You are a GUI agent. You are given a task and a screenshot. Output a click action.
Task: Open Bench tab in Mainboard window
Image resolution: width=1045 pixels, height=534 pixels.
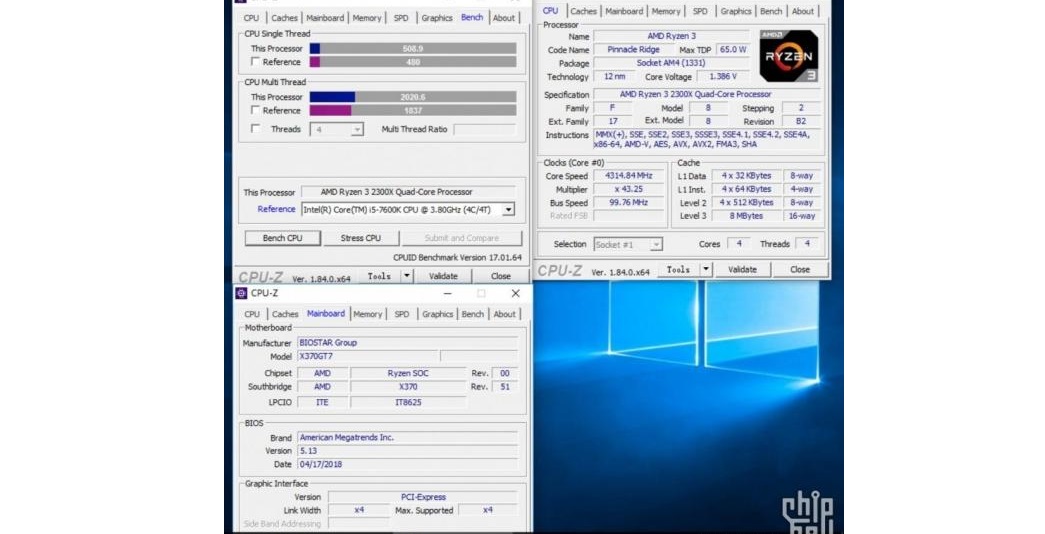pos(473,314)
